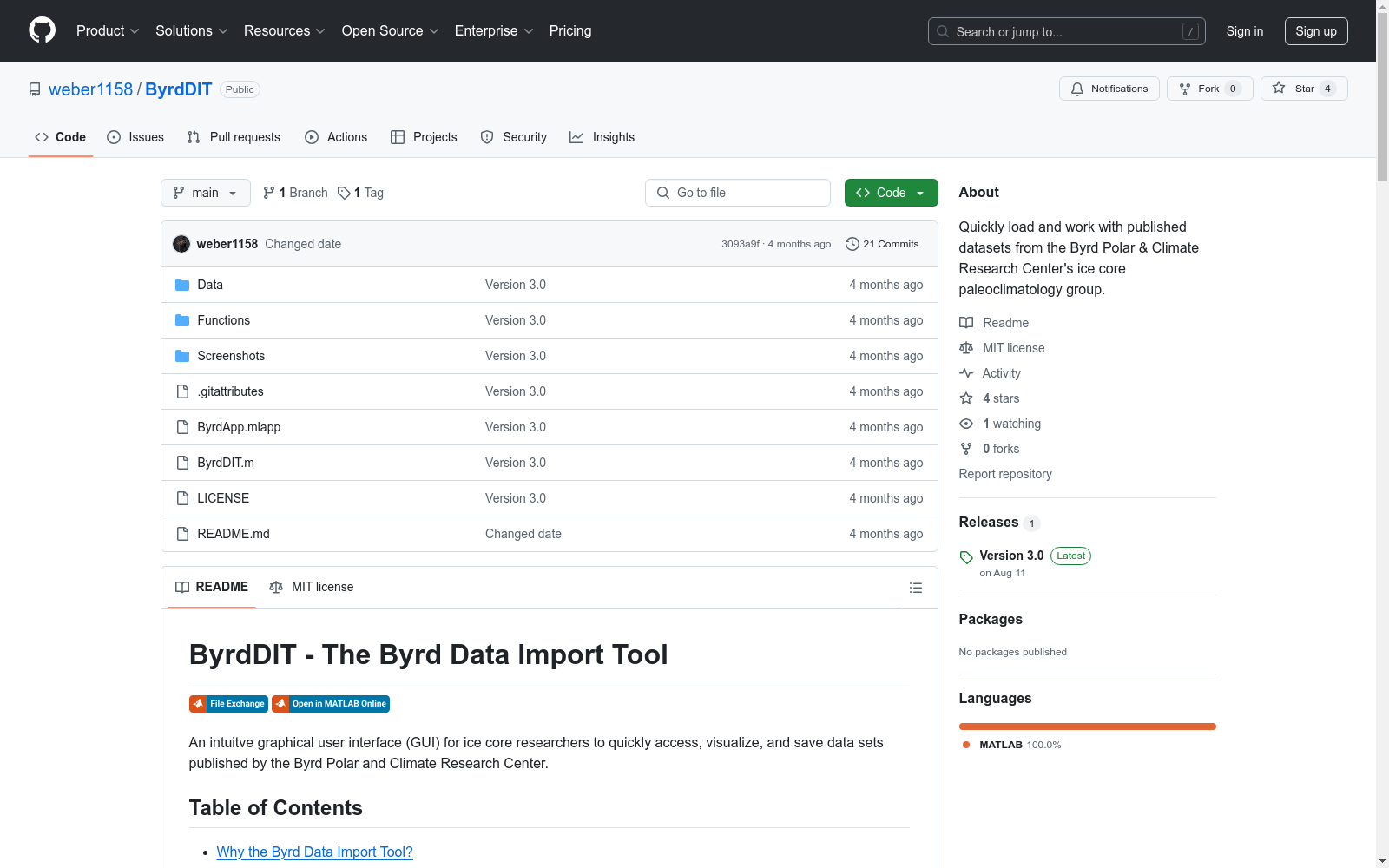Click the slash shortcut key icon

(1190, 31)
